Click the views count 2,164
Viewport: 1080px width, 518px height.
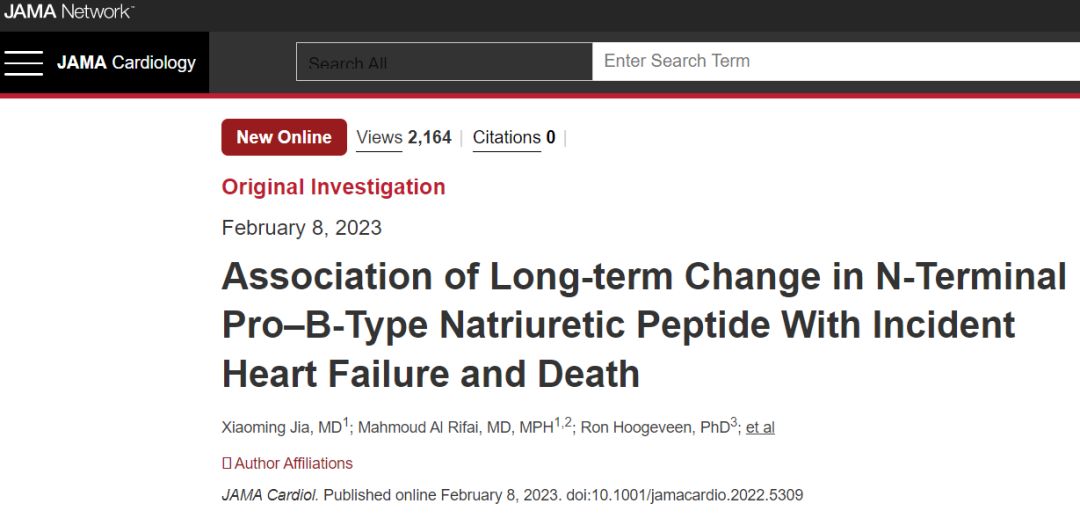click(429, 138)
